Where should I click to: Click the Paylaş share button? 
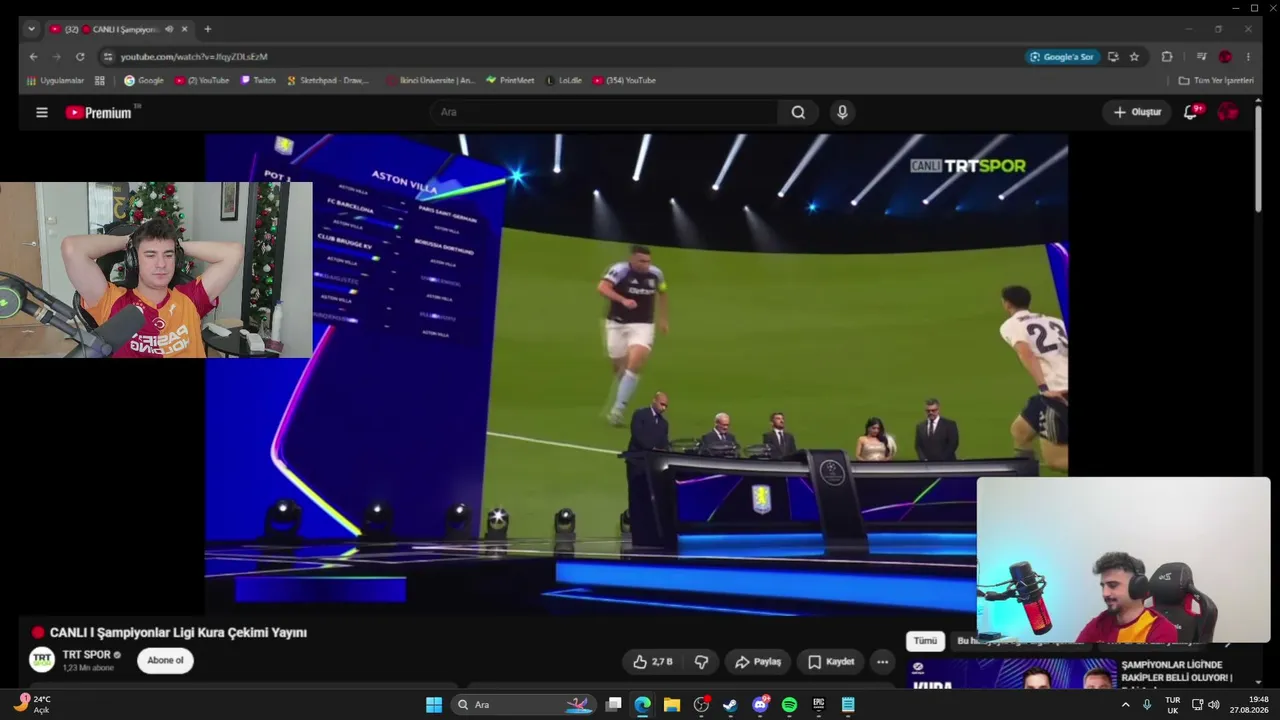[758, 662]
